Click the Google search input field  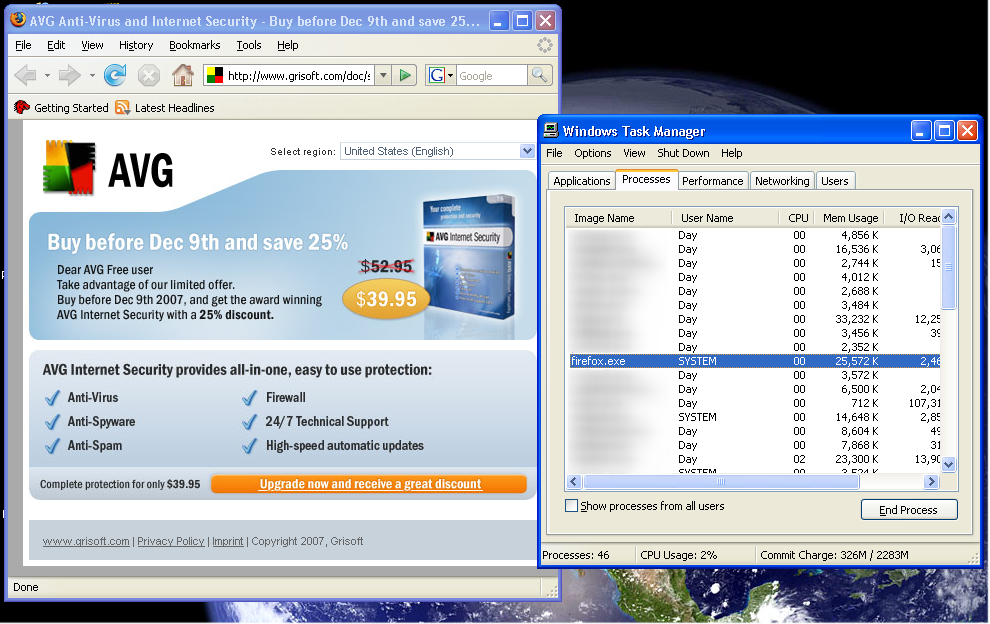point(491,76)
